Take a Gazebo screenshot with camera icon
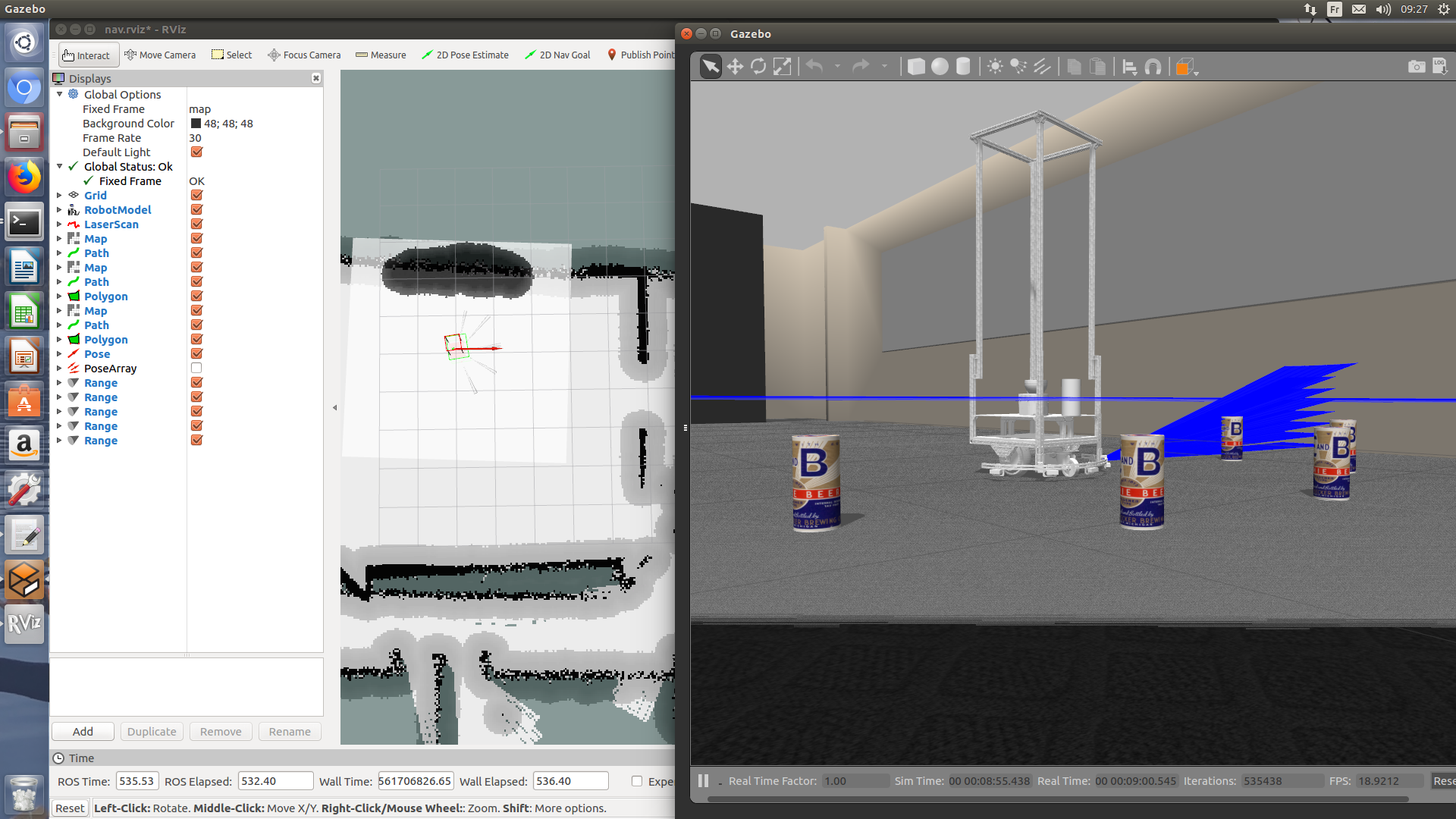The height and width of the screenshot is (819, 1456). (x=1417, y=67)
